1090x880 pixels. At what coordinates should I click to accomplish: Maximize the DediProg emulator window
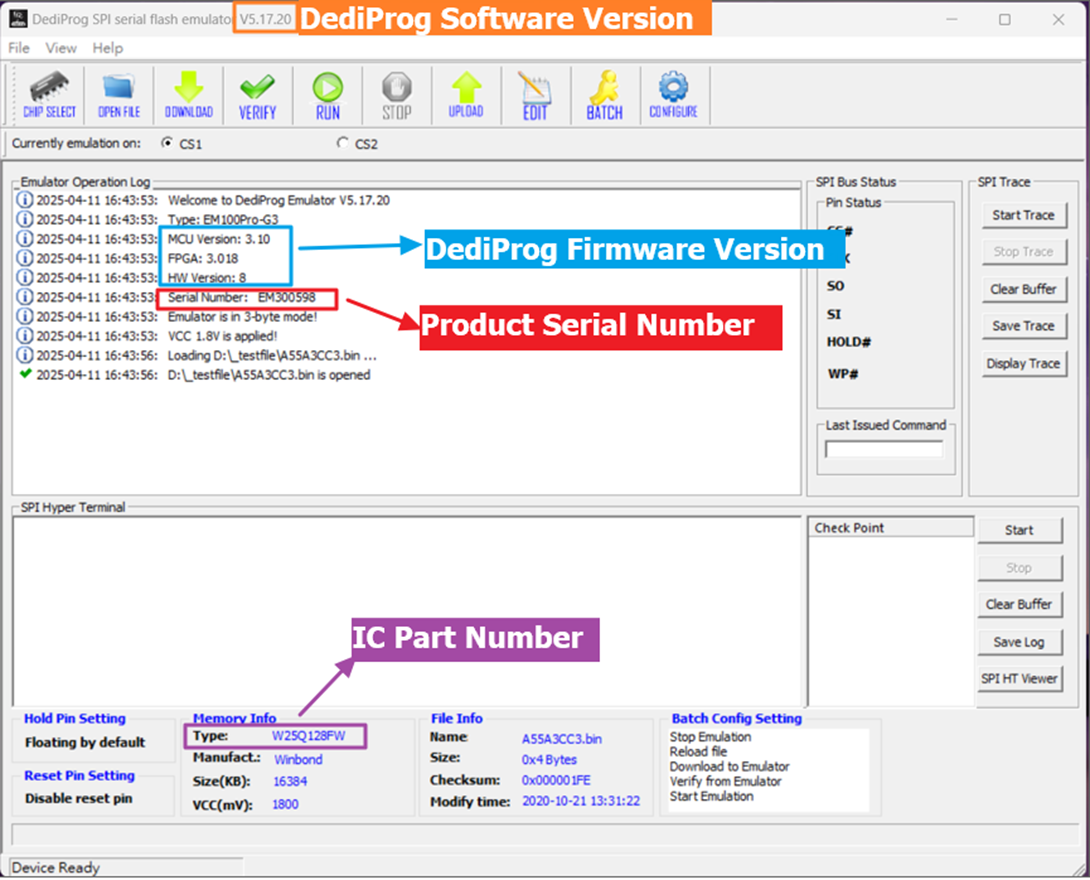tap(1004, 19)
